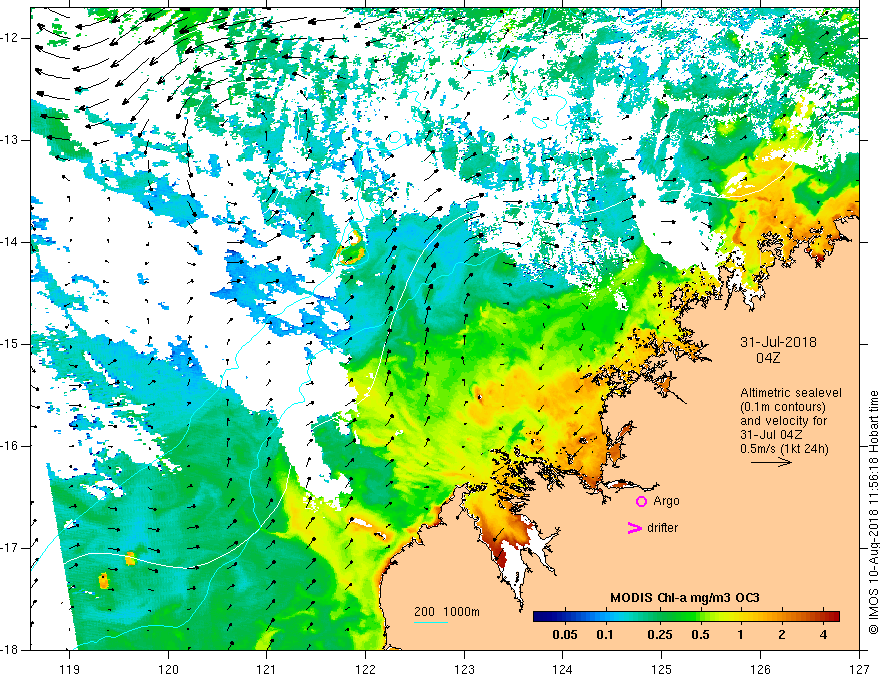The image size is (880, 680).
Task: Click the '31-Jul-2018' date text
Action: tap(778, 342)
